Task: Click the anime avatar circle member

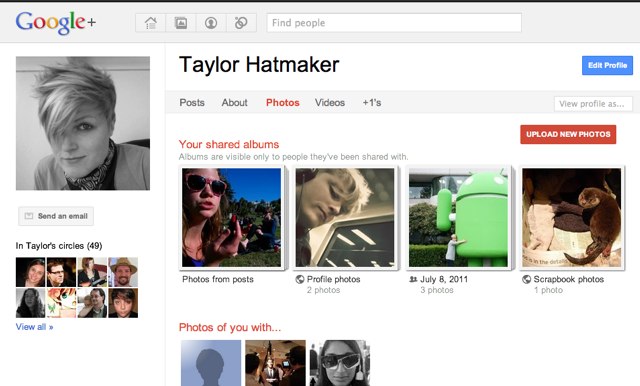Action: [x=61, y=303]
